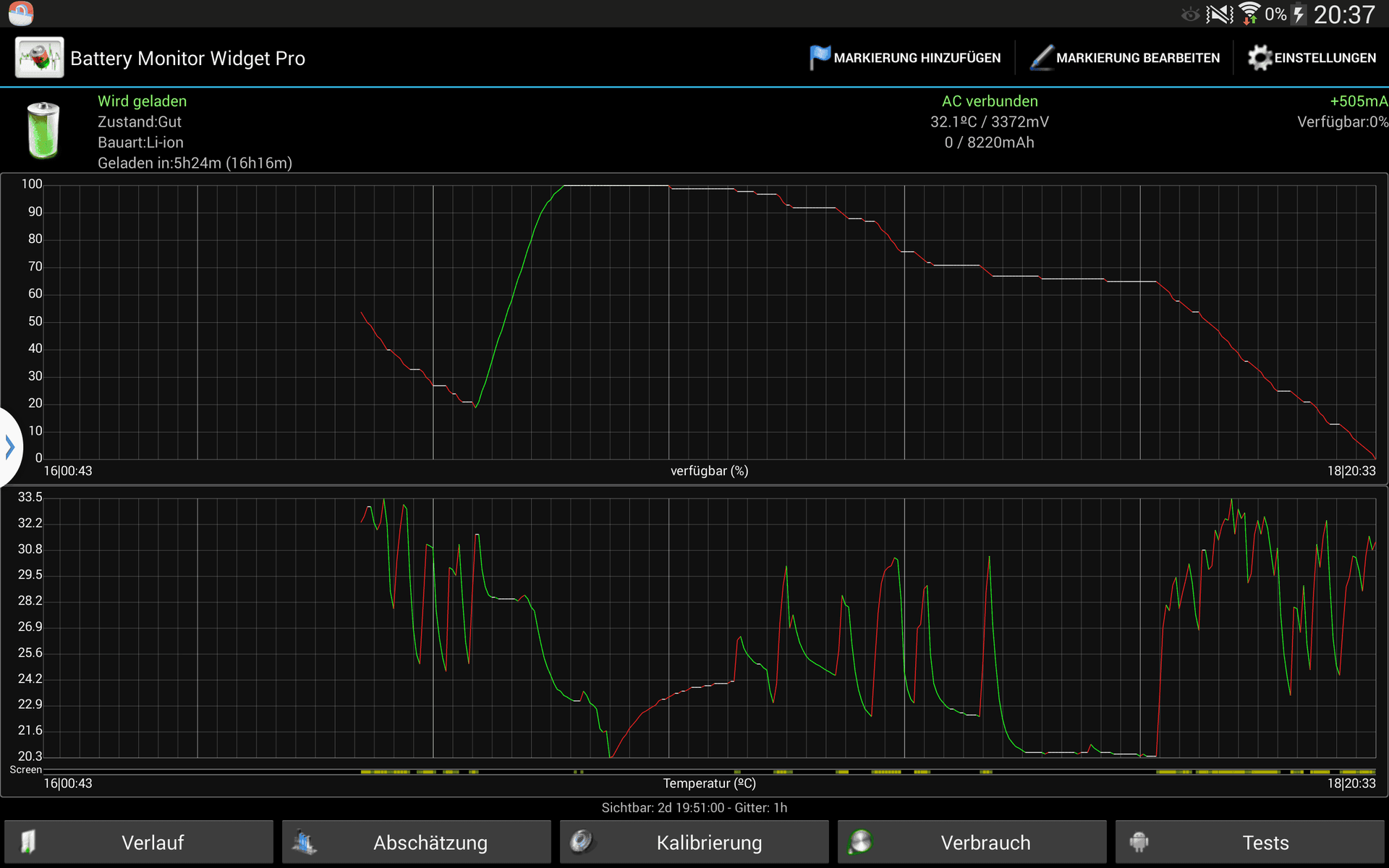Tap the Wi-Fi status icon
The height and width of the screenshot is (868, 1389).
pos(1249,13)
